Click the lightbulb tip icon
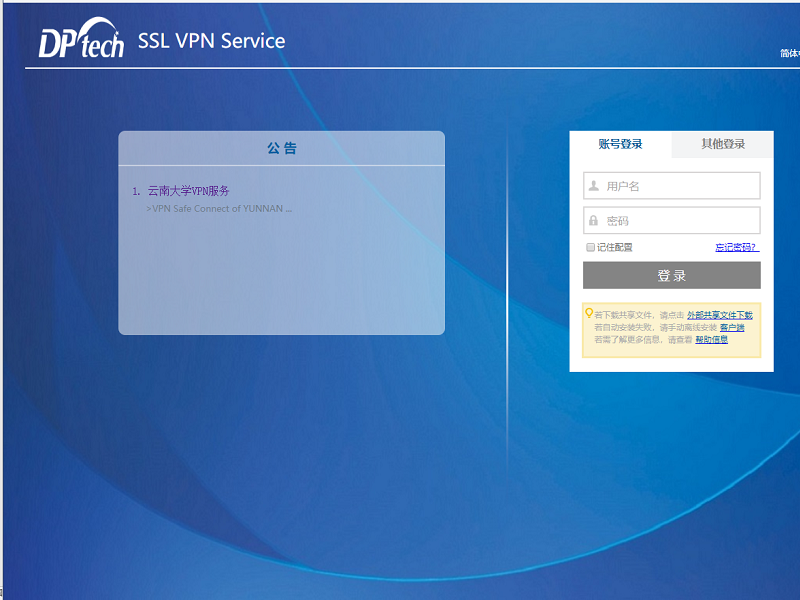The height and width of the screenshot is (600, 800). 589,313
